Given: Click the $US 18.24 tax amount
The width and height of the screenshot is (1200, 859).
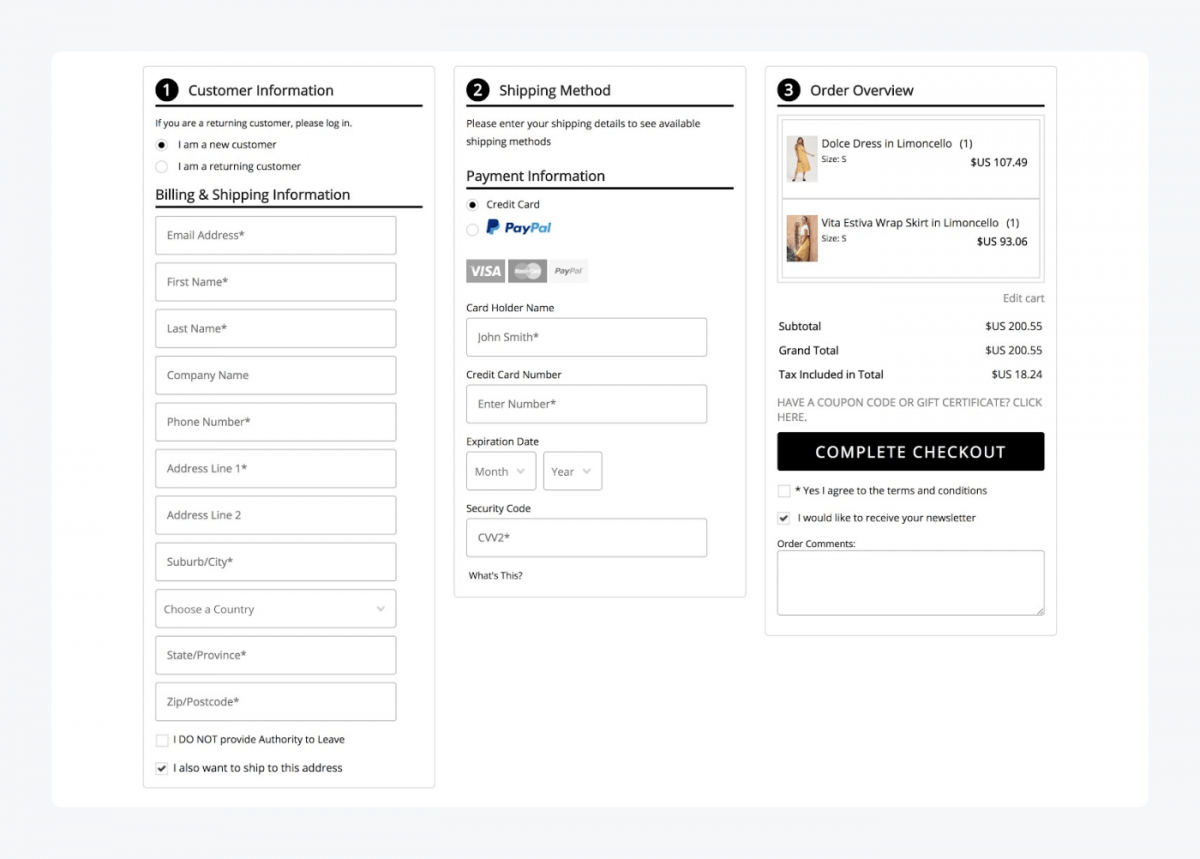Looking at the screenshot, I should (1017, 375).
